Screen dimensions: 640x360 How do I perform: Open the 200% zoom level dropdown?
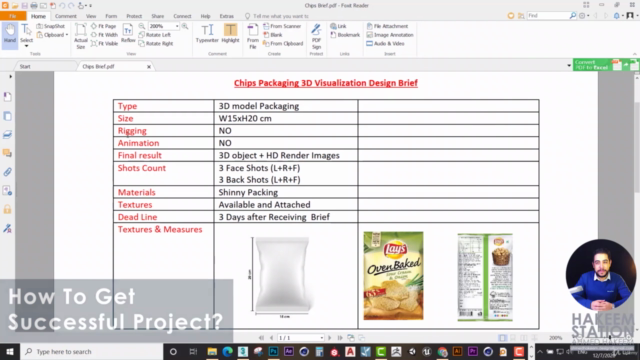[x=177, y=26]
